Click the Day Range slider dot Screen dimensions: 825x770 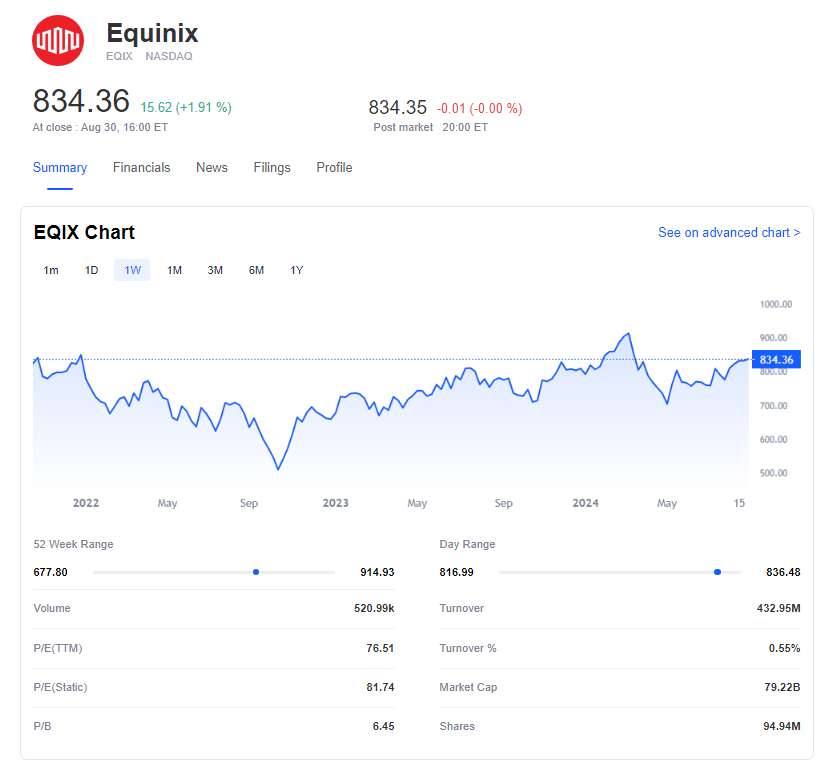coord(717,572)
